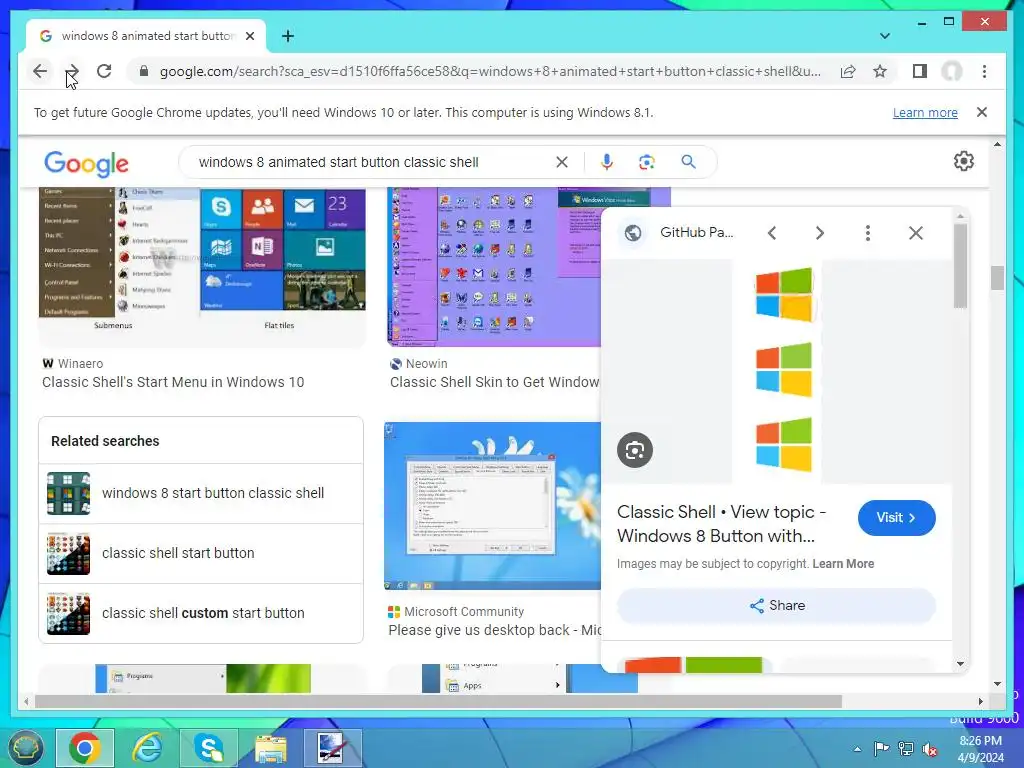
Task: Show next image in preview panel
Action: click(820, 233)
